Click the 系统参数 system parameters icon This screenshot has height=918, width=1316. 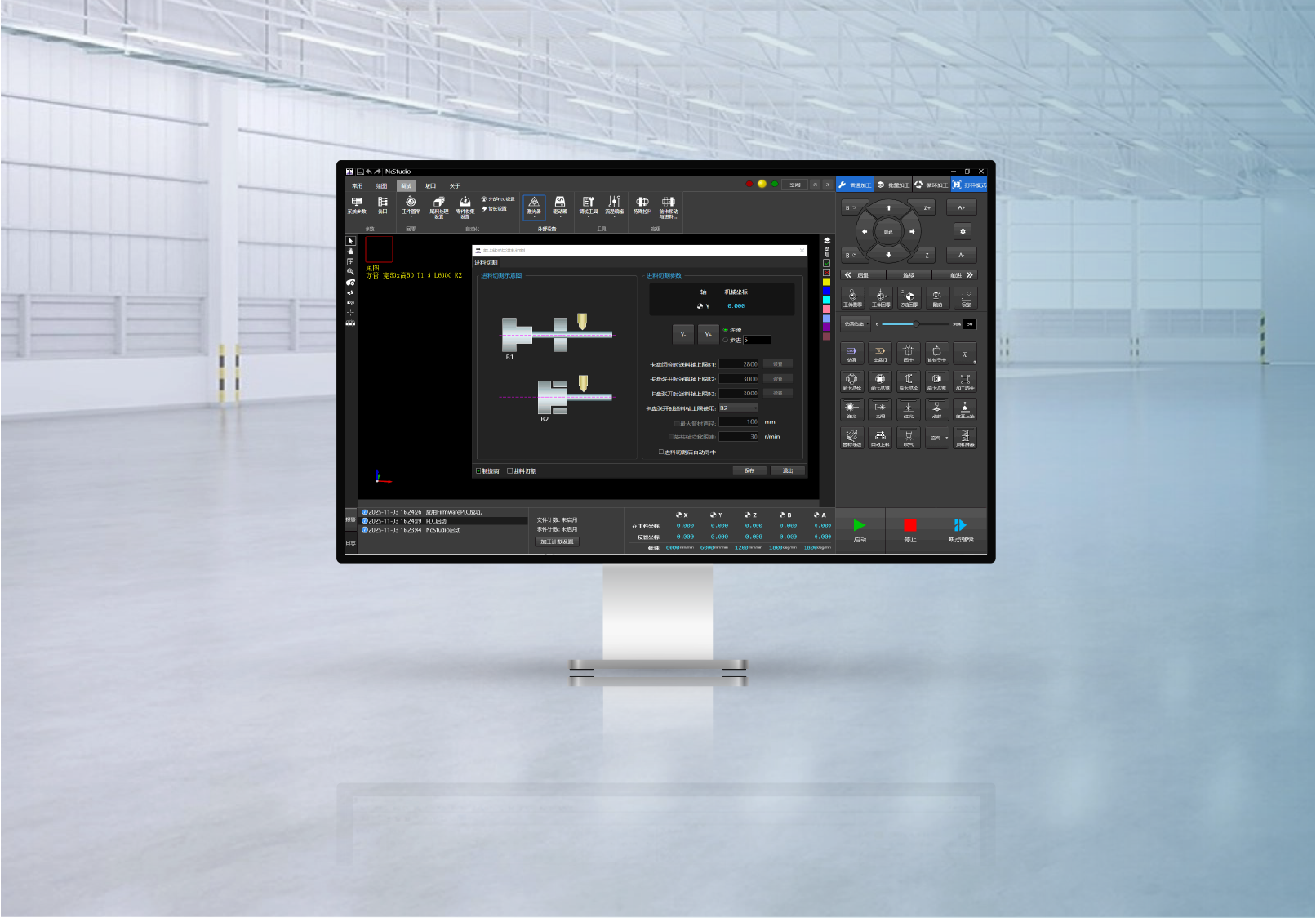(357, 205)
